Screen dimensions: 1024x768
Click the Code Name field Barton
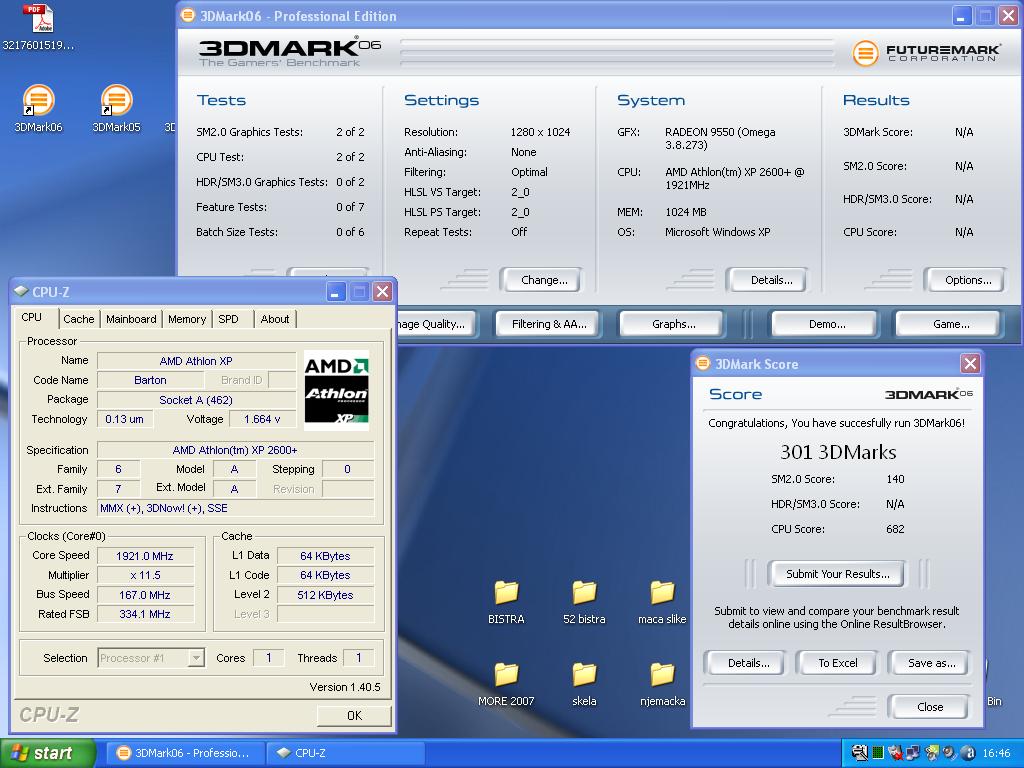coord(150,380)
